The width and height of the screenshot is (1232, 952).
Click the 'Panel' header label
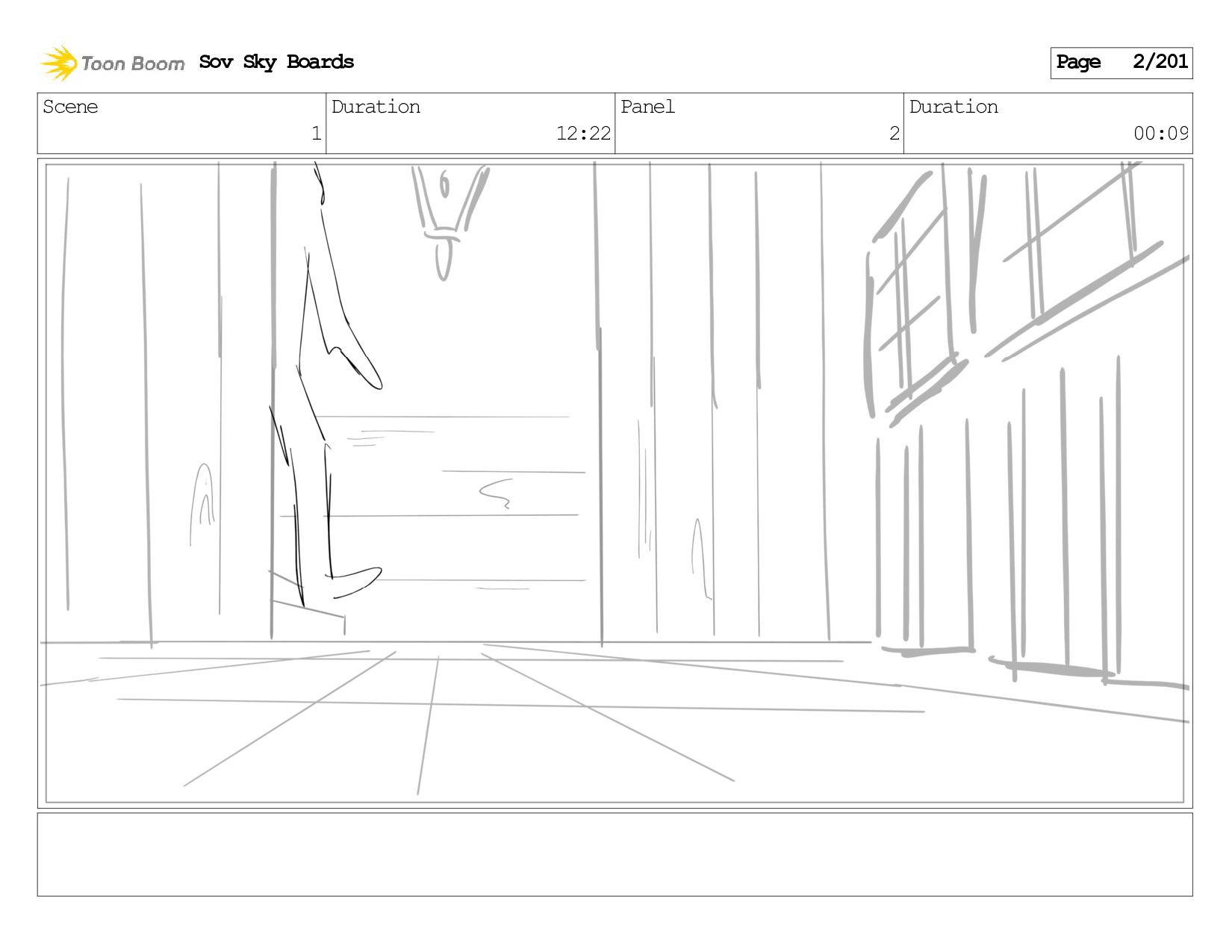coord(647,107)
